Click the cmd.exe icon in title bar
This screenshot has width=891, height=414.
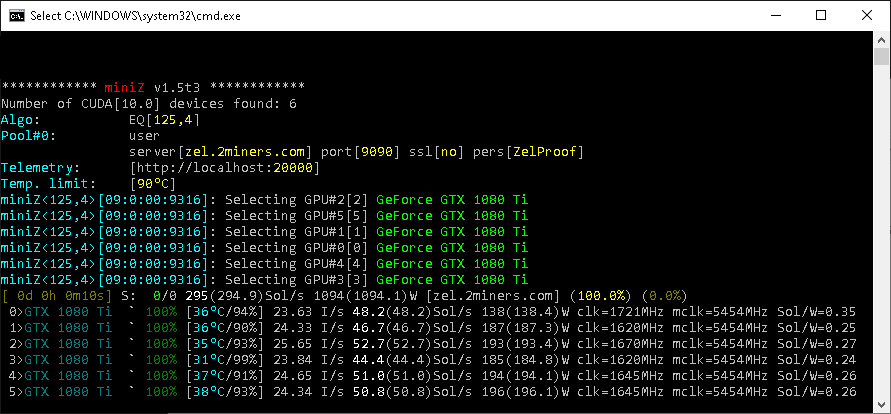click(16, 15)
